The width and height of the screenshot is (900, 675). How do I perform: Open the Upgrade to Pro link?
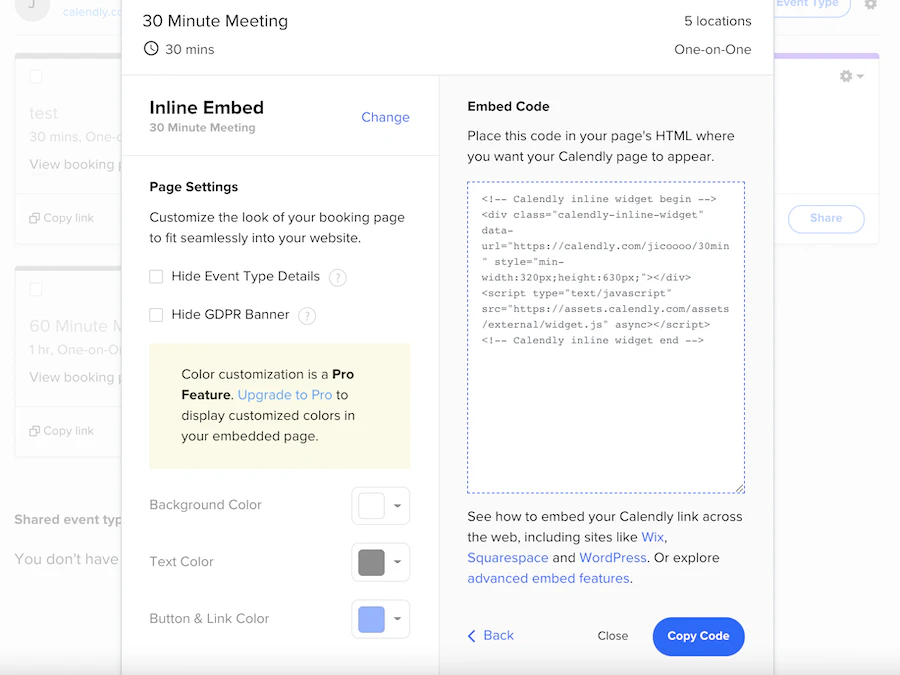coord(284,395)
